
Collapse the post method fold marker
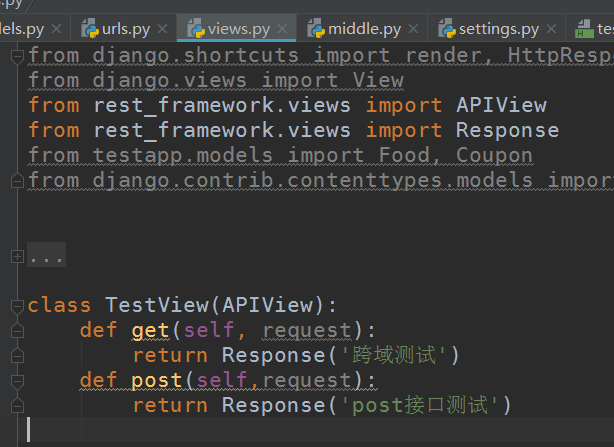15,381
